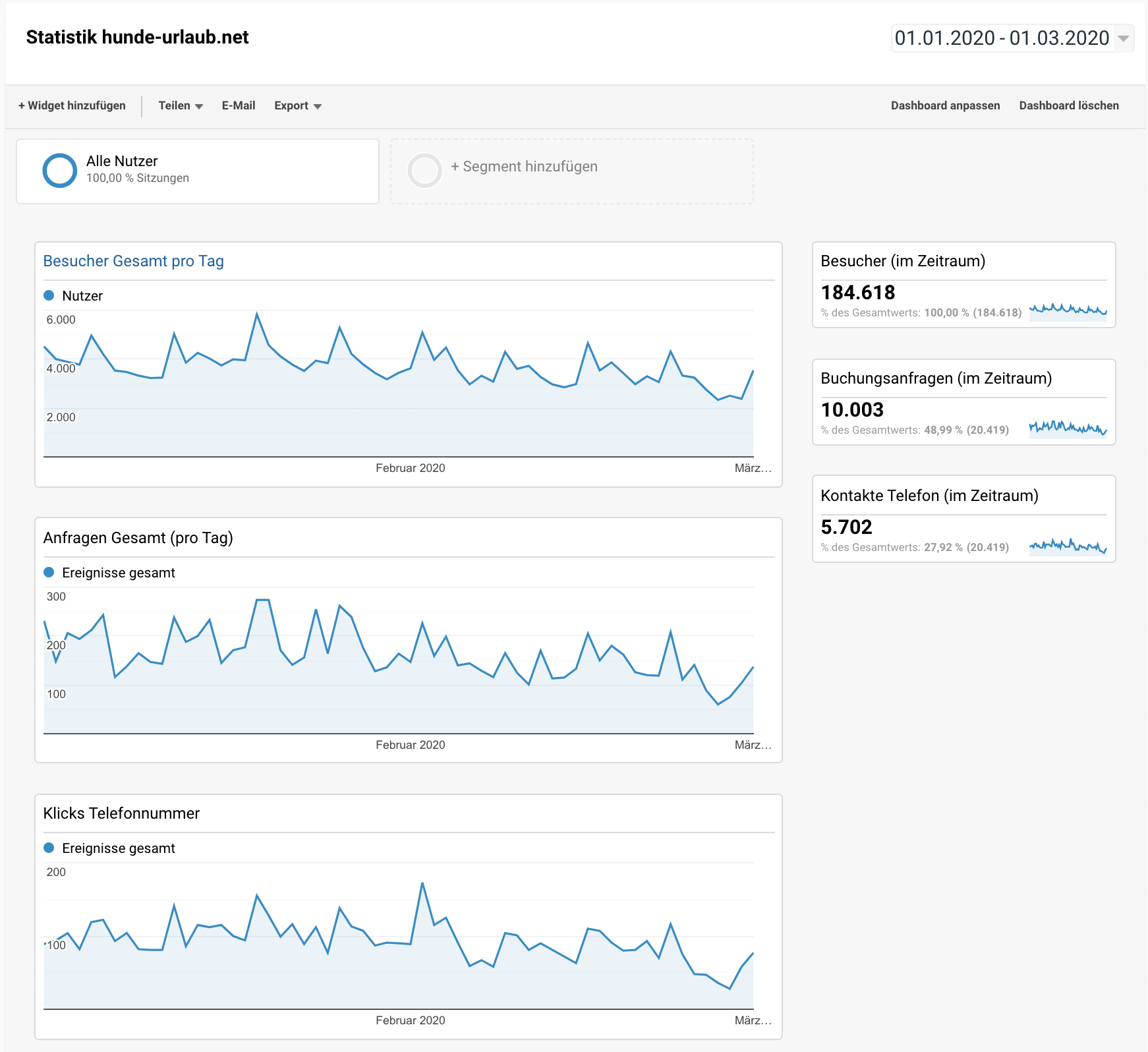The width and height of the screenshot is (1148, 1052).
Task: Click 'Dashboard löschen' to delete dashboard
Action: 1069,105
